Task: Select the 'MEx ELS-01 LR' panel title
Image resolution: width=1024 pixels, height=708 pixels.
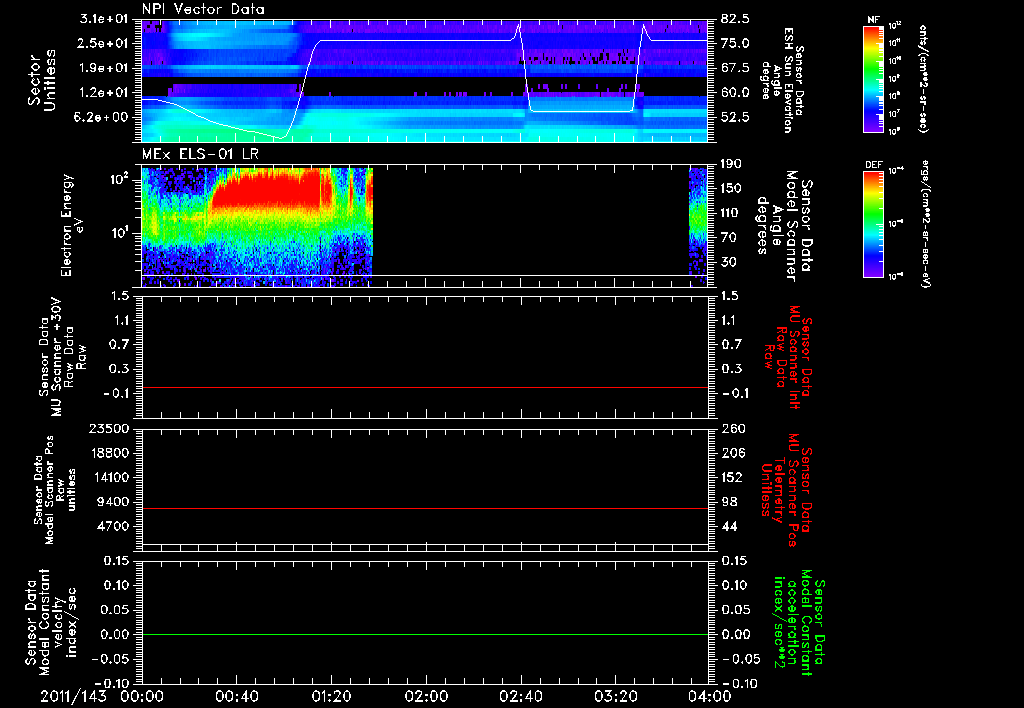Action: point(199,154)
